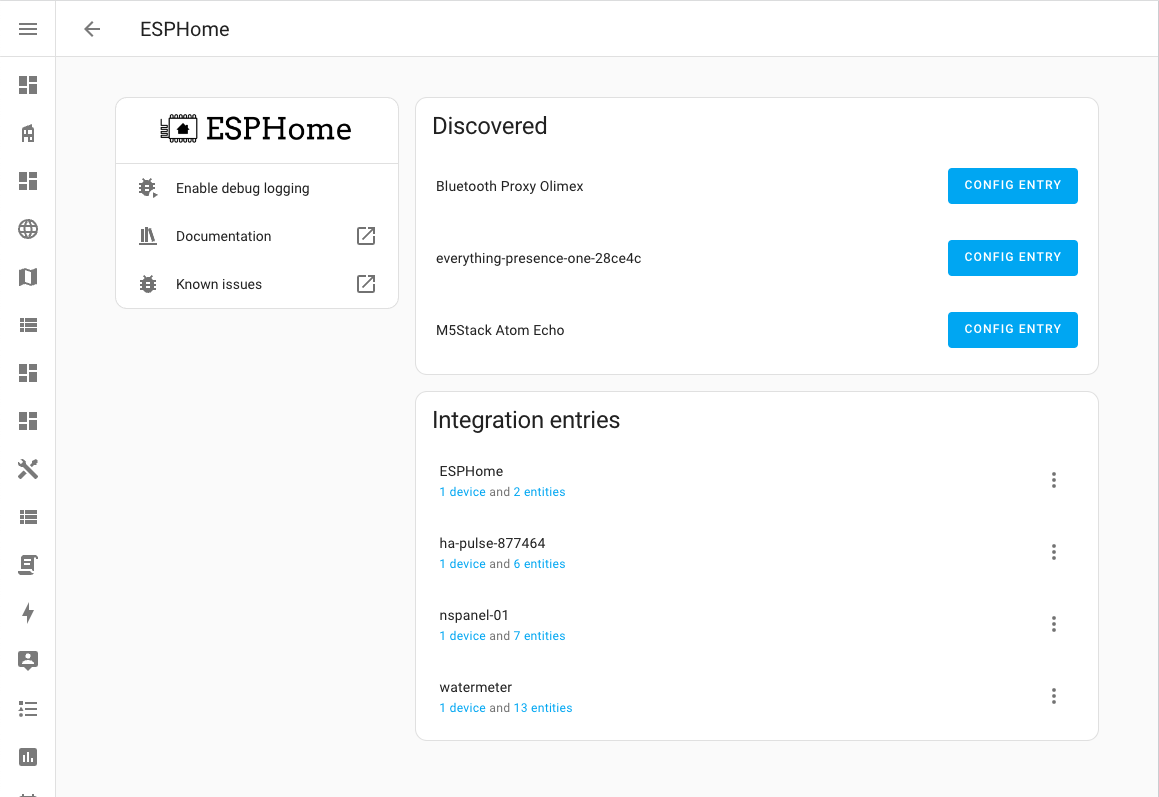Open the to-do checklist icon in sidebar

(28, 709)
